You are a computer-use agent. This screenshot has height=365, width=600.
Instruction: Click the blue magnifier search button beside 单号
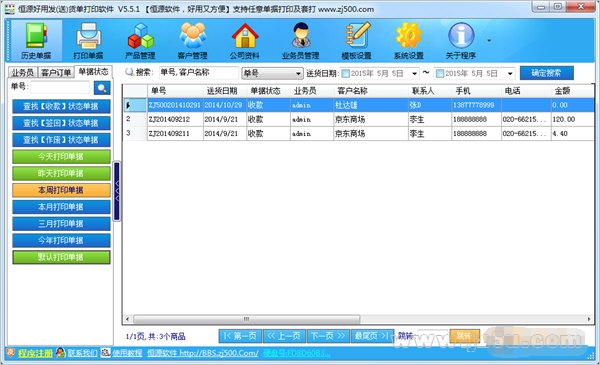(x=102, y=88)
